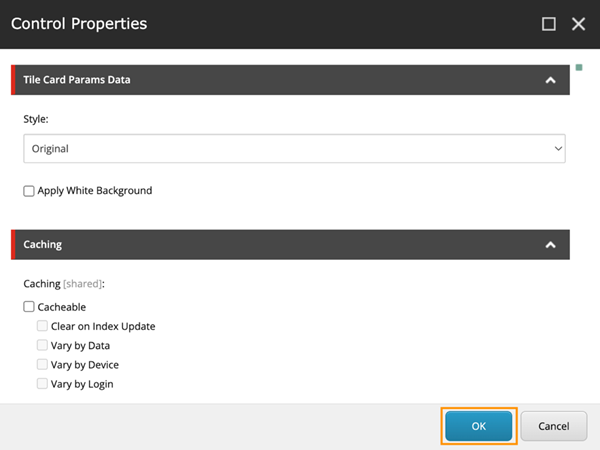Click the Tile Card Params Data header title
Image resolution: width=600 pixels, height=450 pixels.
click(x=77, y=80)
